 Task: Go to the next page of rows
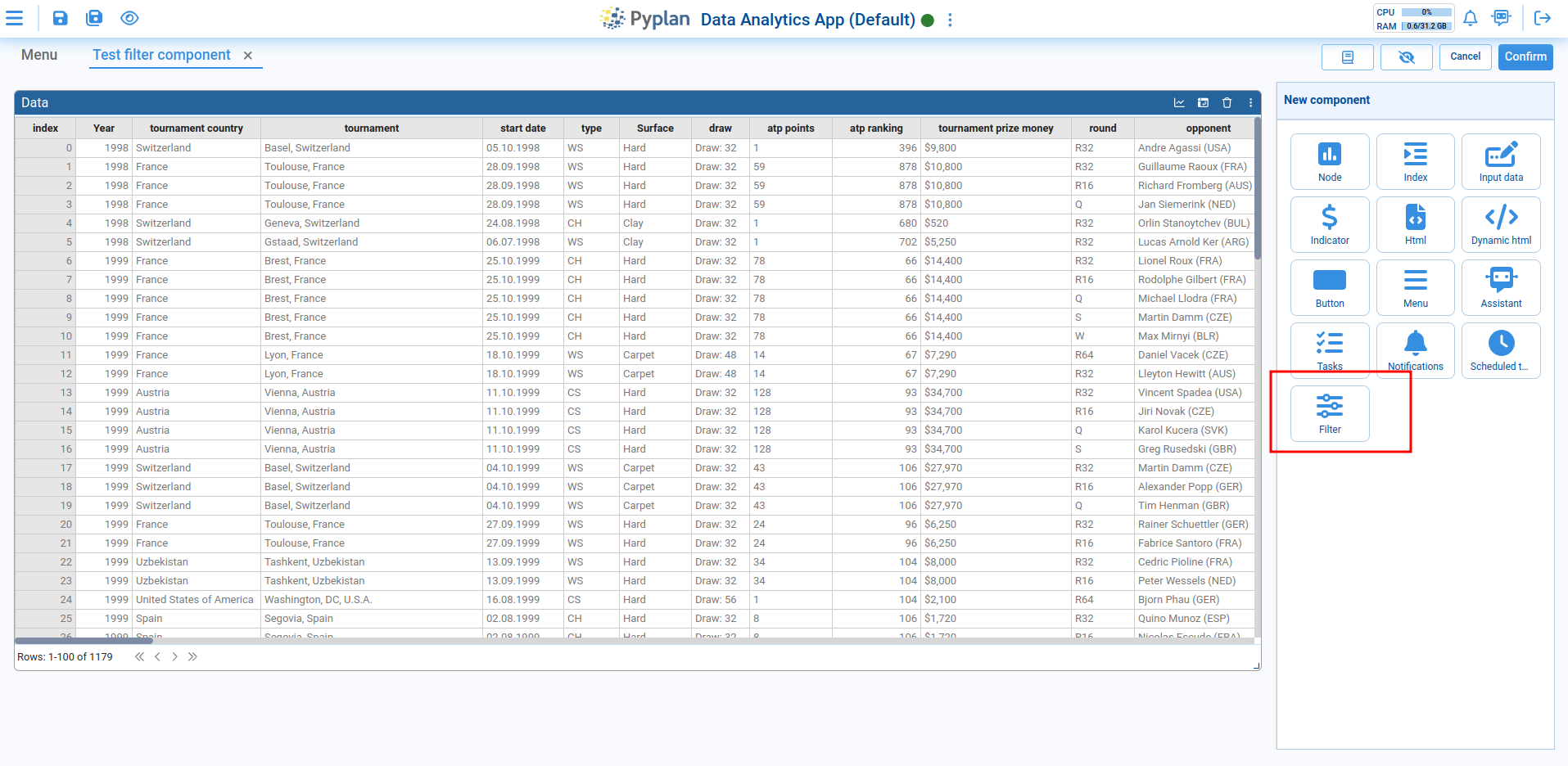[x=174, y=656]
